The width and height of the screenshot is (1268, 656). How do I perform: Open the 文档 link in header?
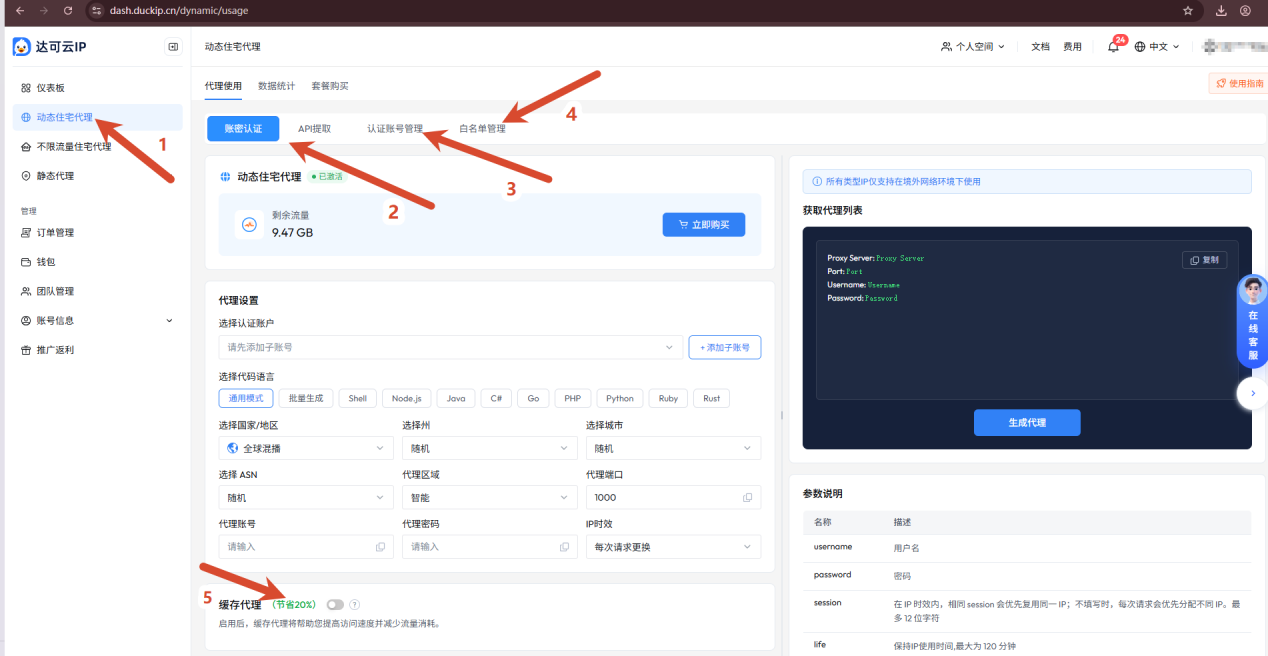(x=1040, y=47)
